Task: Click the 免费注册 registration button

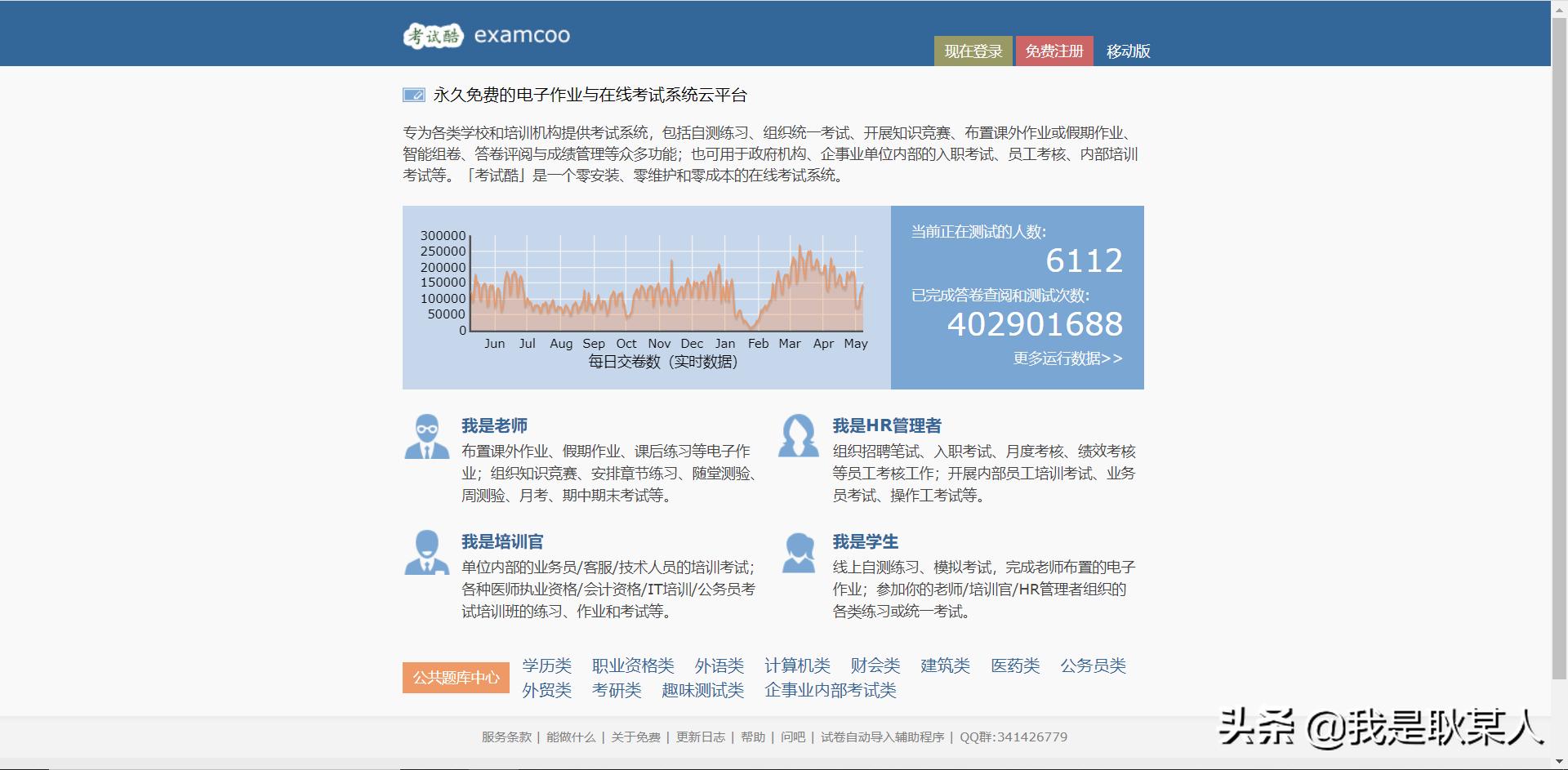Action: click(1055, 51)
